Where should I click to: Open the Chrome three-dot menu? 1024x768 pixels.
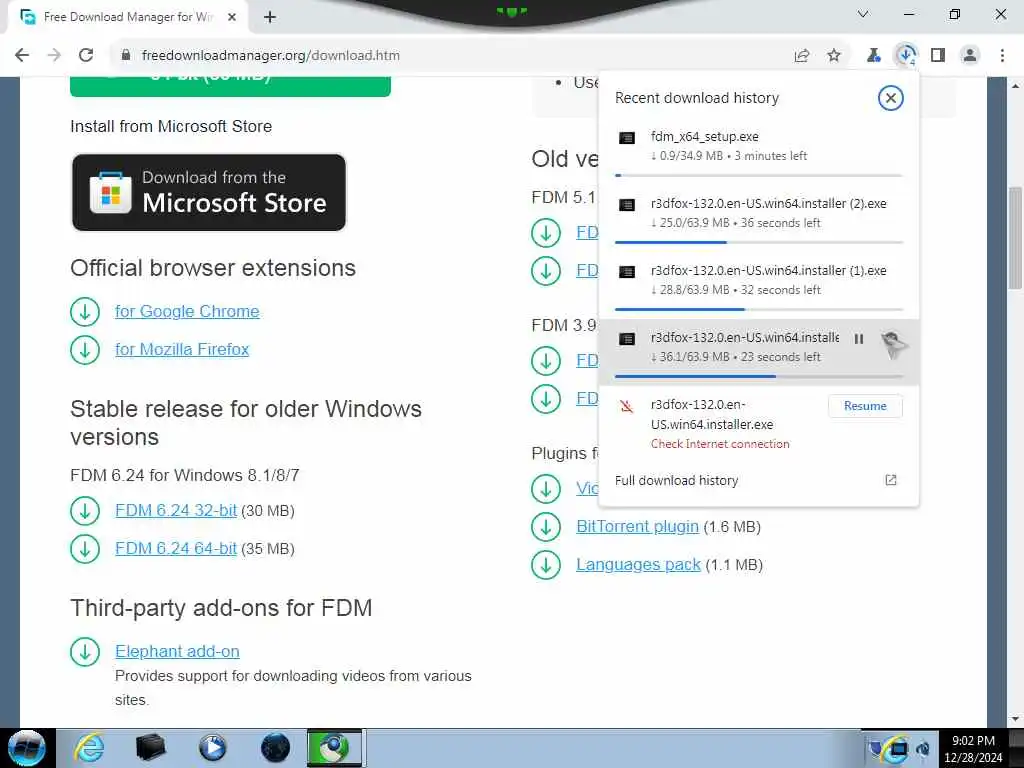point(1002,56)
